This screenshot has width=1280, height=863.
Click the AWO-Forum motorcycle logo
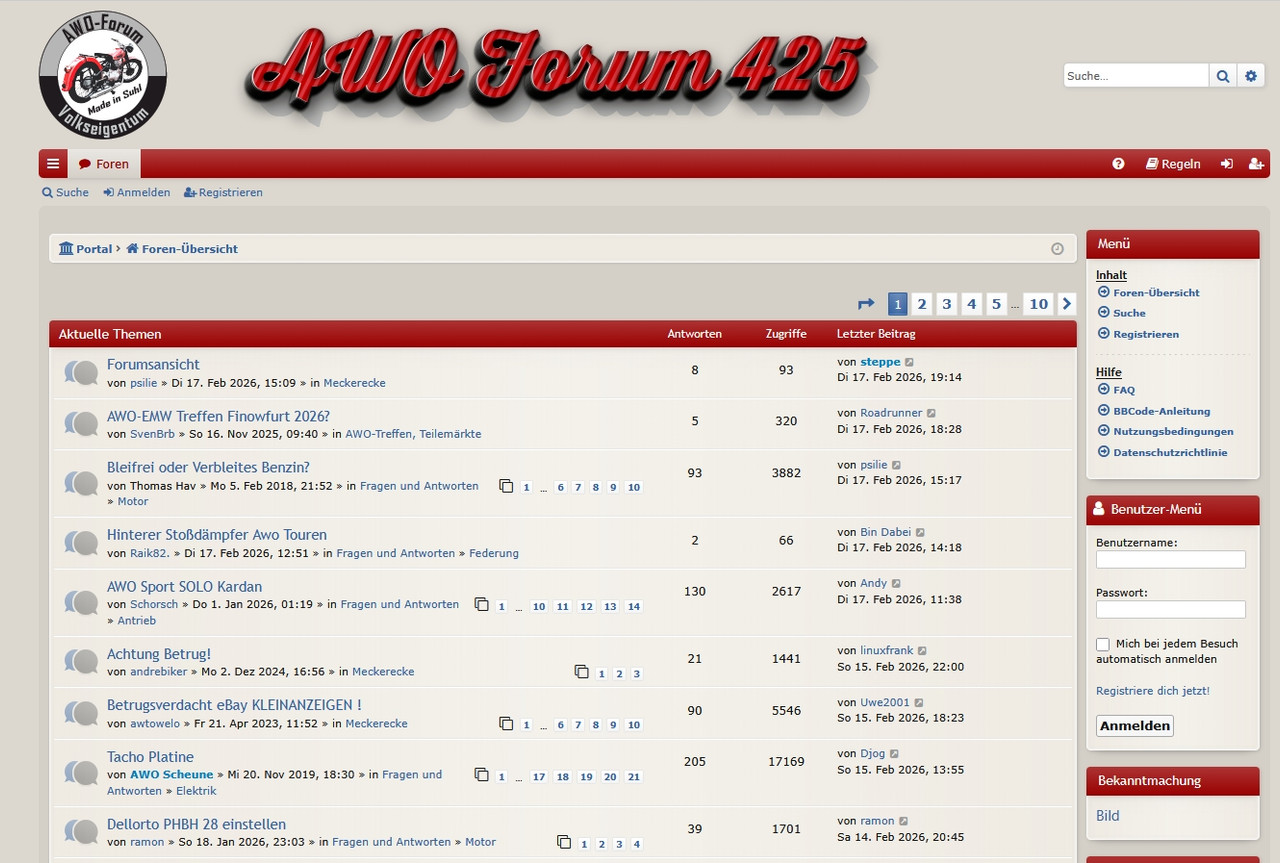click(x=103, y=75)
